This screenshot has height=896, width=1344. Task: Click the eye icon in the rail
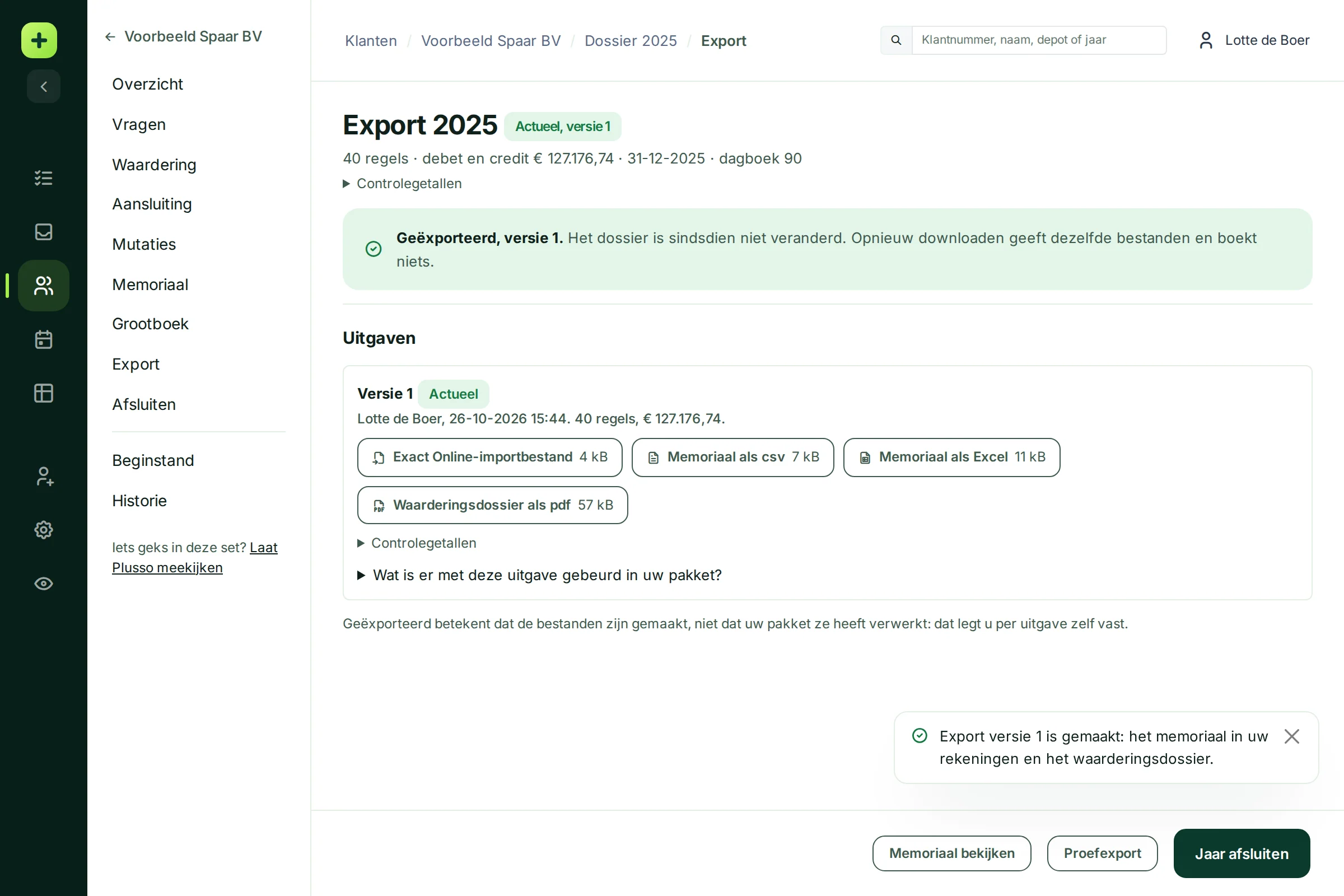44,584
